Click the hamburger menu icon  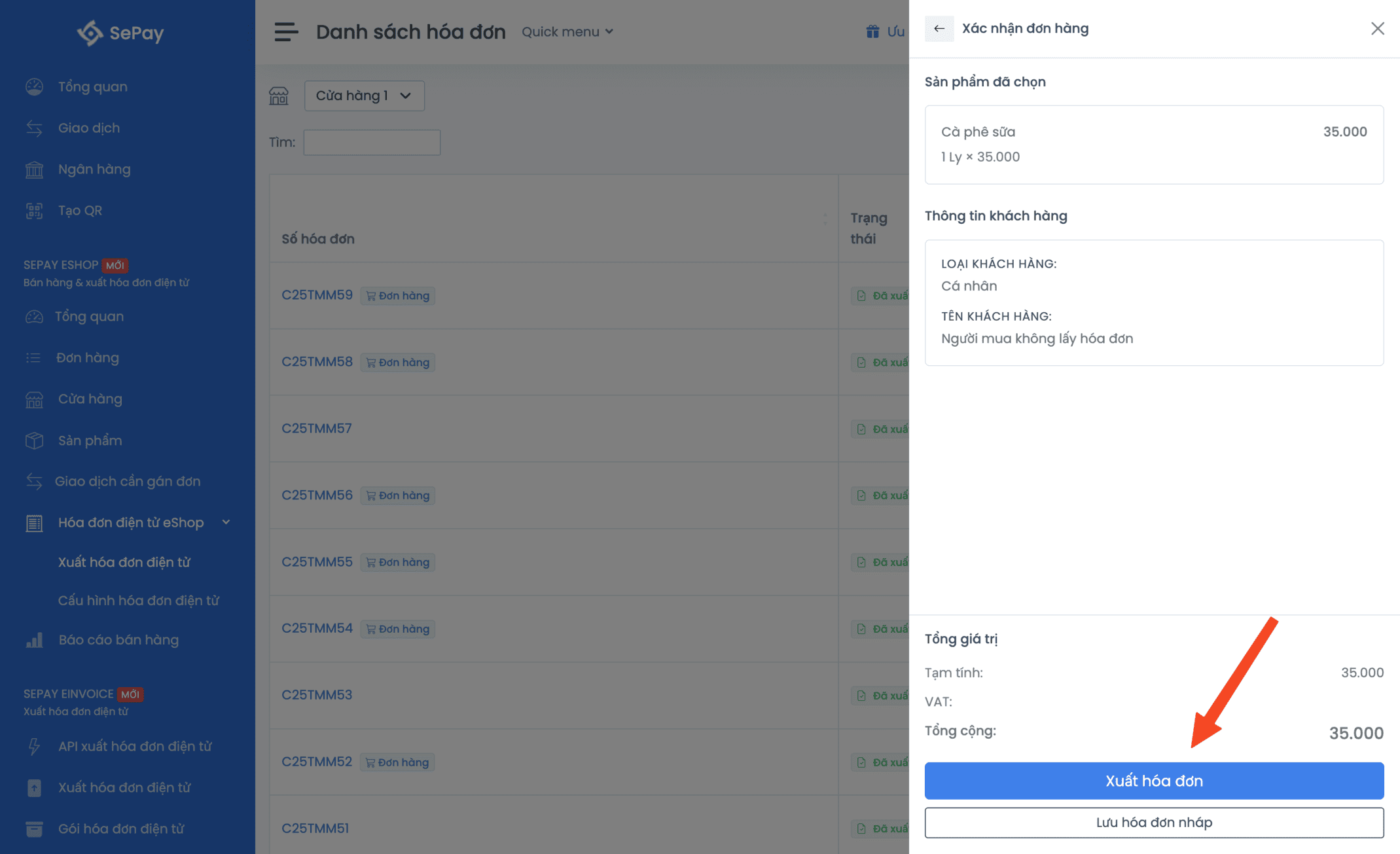pos(286,31)
